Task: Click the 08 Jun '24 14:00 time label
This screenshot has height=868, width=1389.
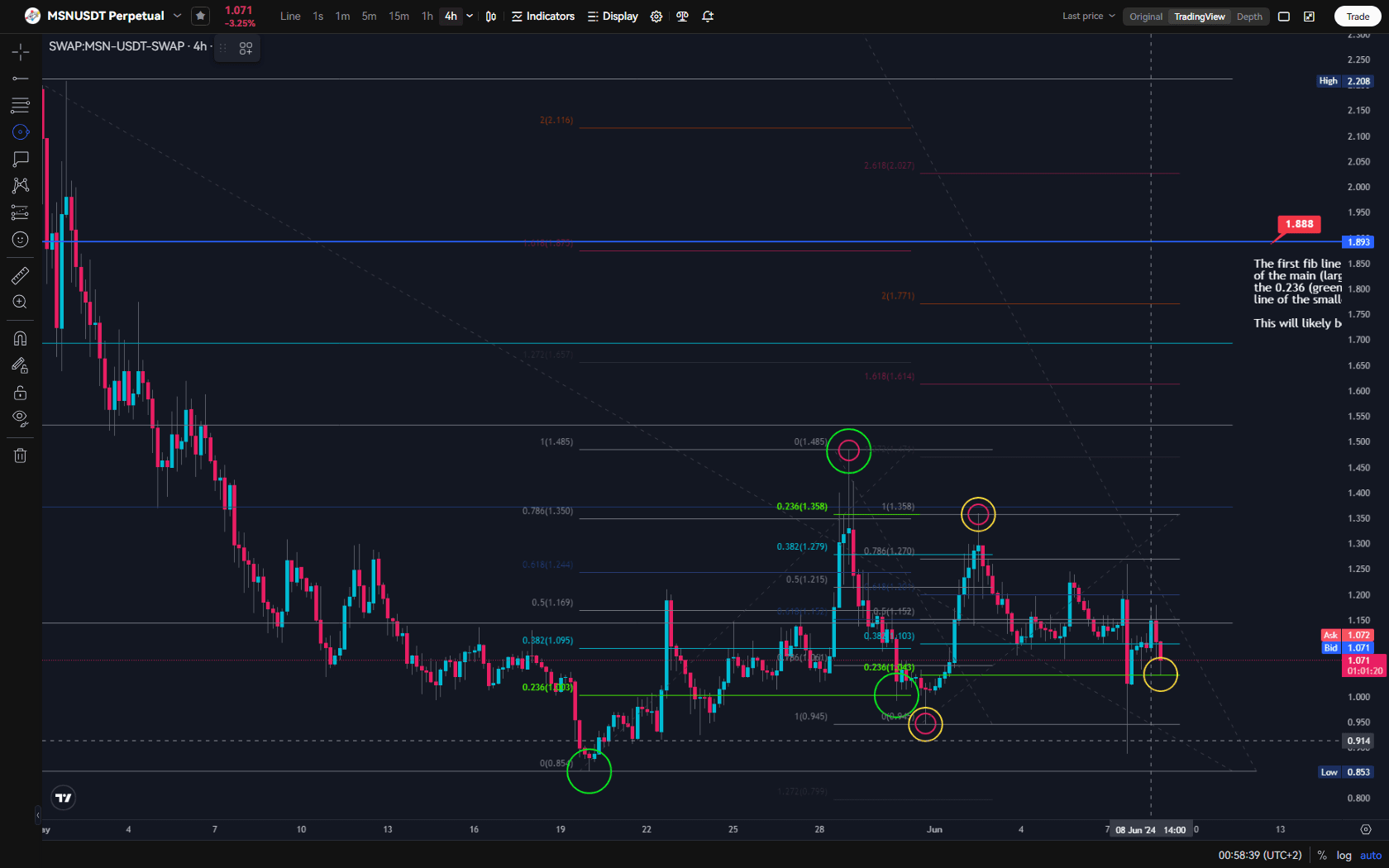Action: click(1150, 830)
